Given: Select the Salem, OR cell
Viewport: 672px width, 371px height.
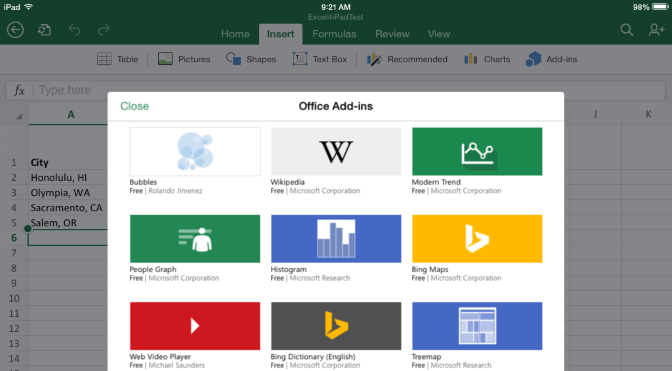Looking at the screenshot, I should point(68,223).
